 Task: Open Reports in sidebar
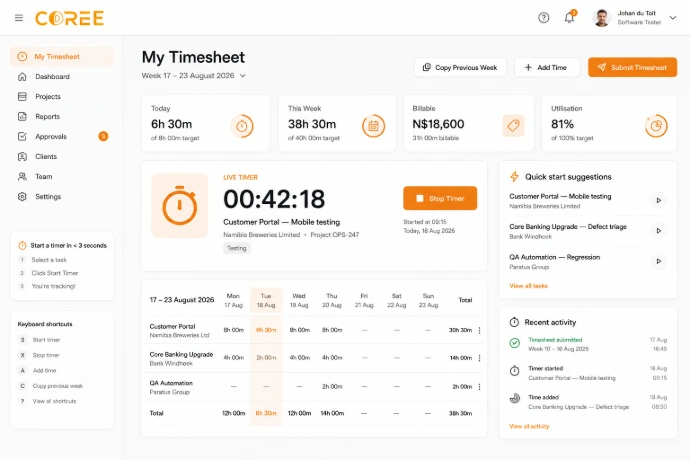(62, 117)
